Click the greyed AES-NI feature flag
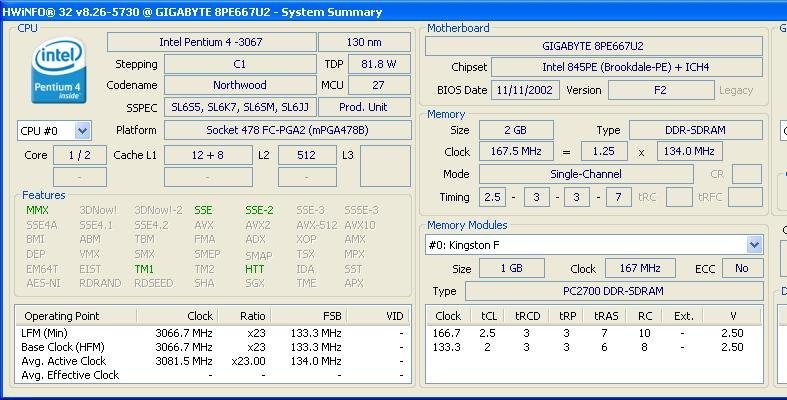The height and width of the screenshot is (400, 787). tap(43, 283)
